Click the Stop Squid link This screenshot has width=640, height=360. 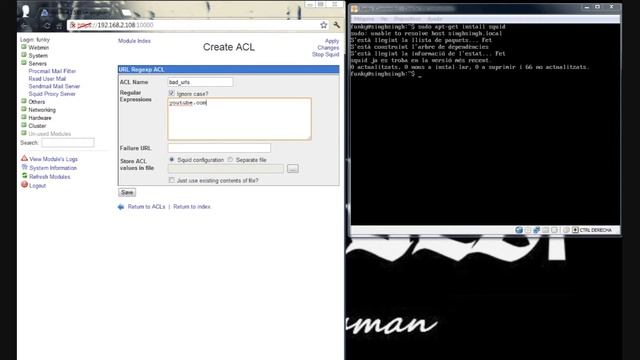(326, 55)
